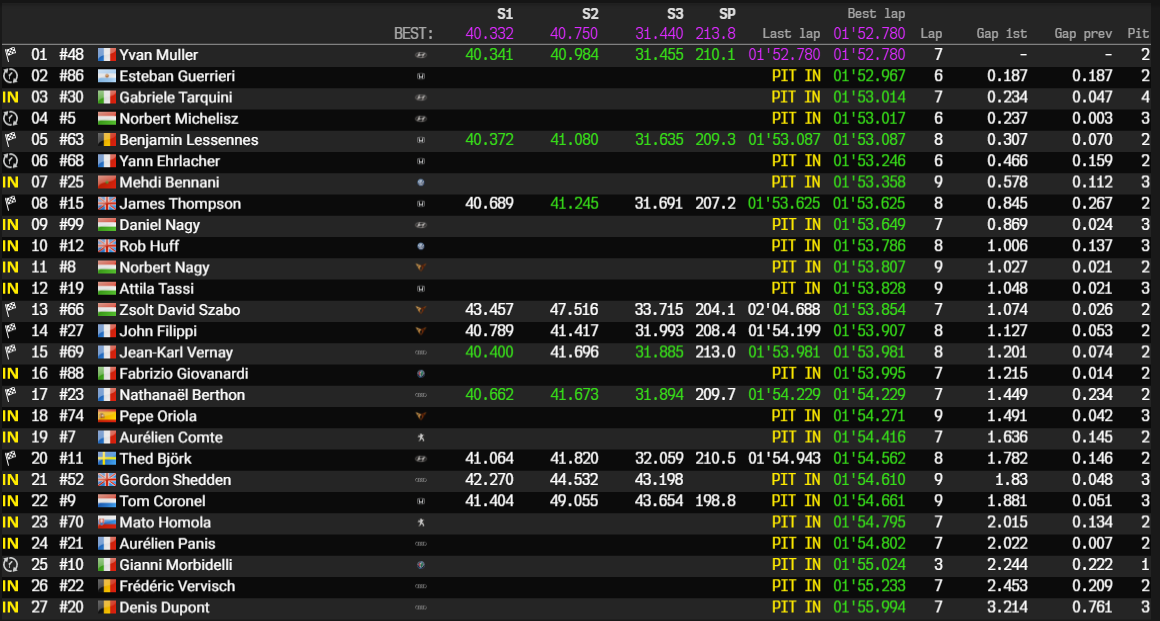Click the Volkswagen badge on Rob Huff's row
The image size is (1160, 621).
pyautogui.click(x=420, y=245)
